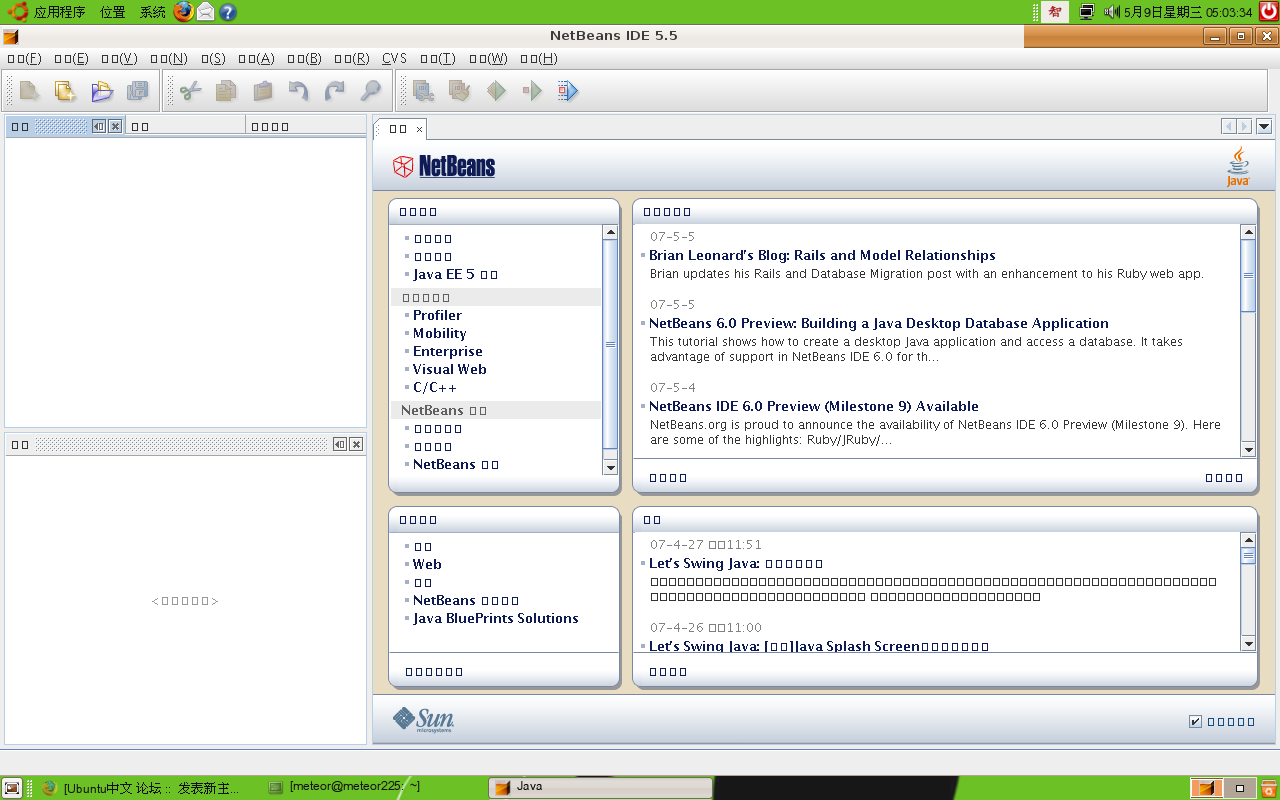This screenshot has height=800, width=1280.
Task: Open the menu with (F) mnemonic
Action: click(24, 59)
